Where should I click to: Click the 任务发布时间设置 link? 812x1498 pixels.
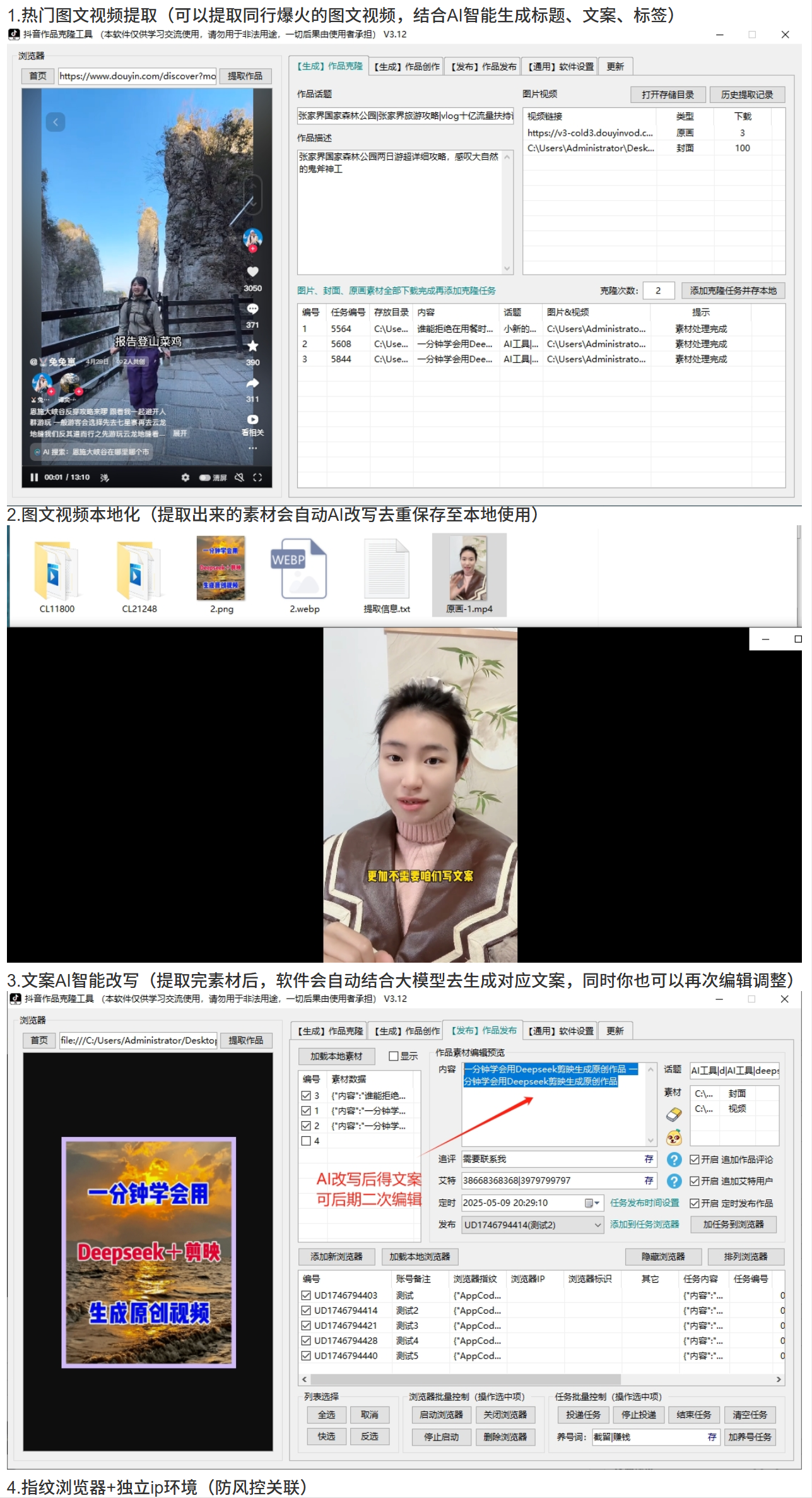(645, 1203)
